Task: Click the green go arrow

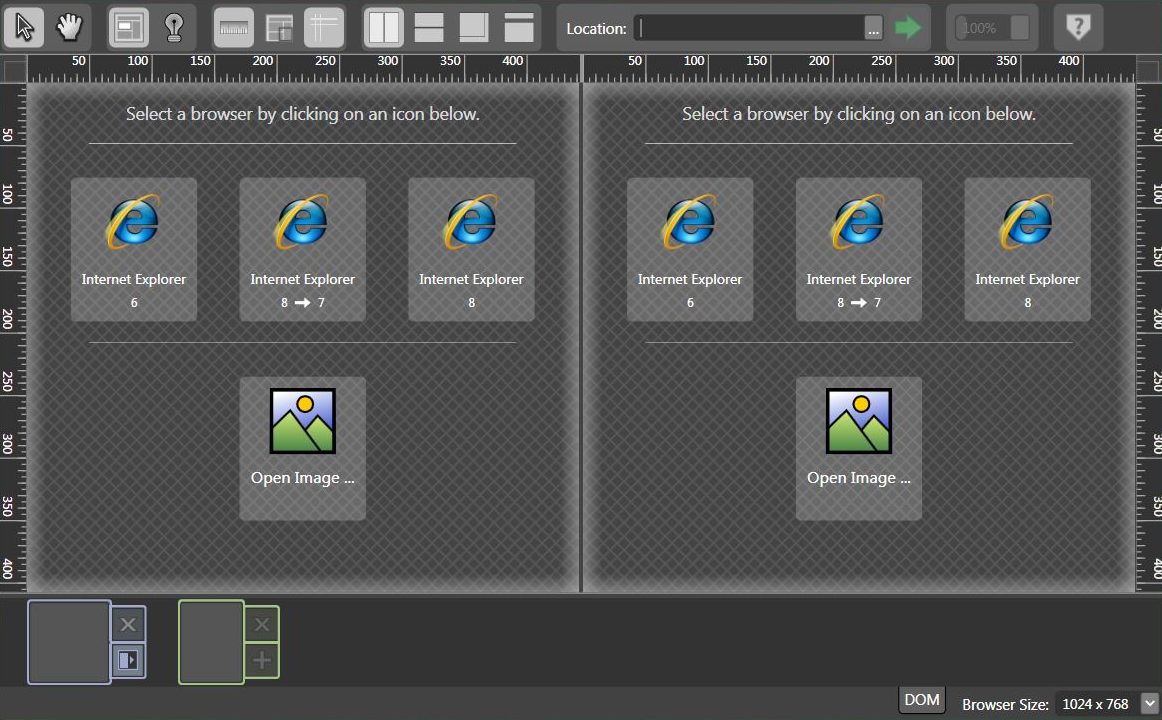Action: tap(908, 28)
